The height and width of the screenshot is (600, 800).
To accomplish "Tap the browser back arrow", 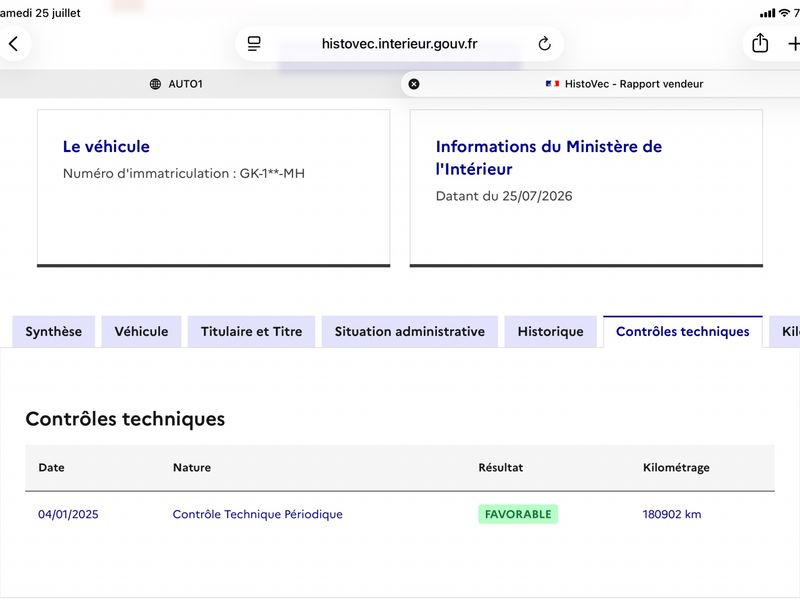I will tap(14, 44).
